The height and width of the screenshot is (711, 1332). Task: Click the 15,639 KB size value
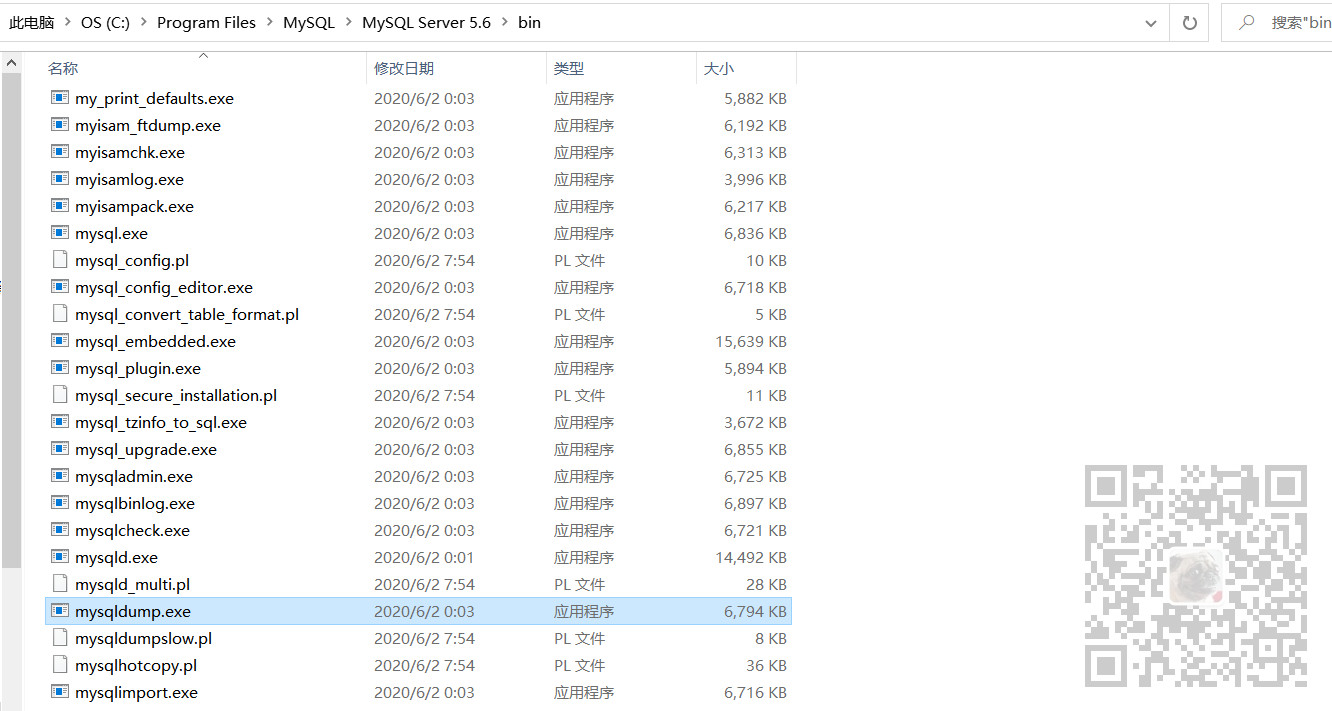pyautogui.click(x=751, y=341)
